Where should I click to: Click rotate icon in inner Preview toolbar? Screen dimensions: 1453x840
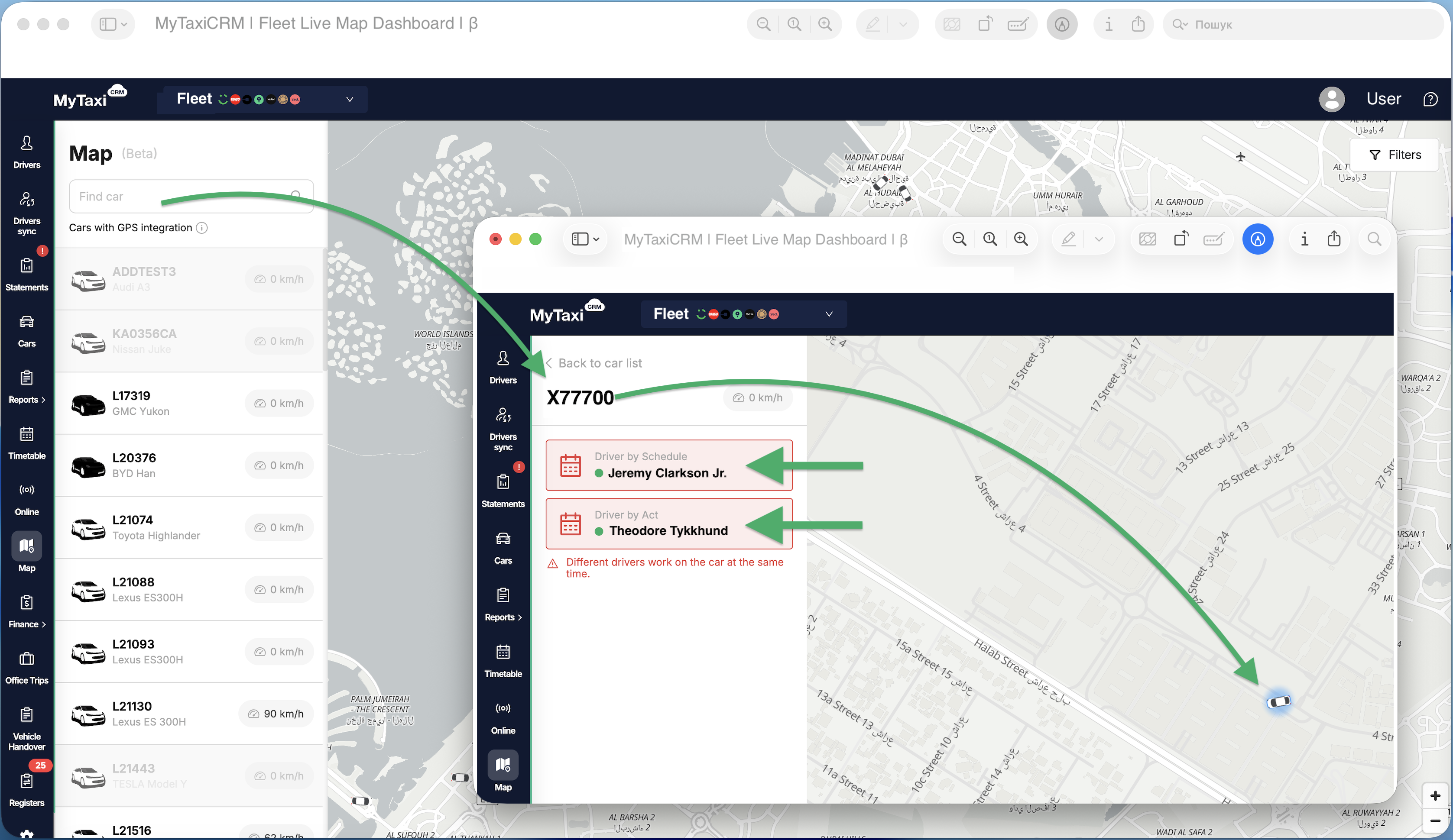click(1181, 239)
